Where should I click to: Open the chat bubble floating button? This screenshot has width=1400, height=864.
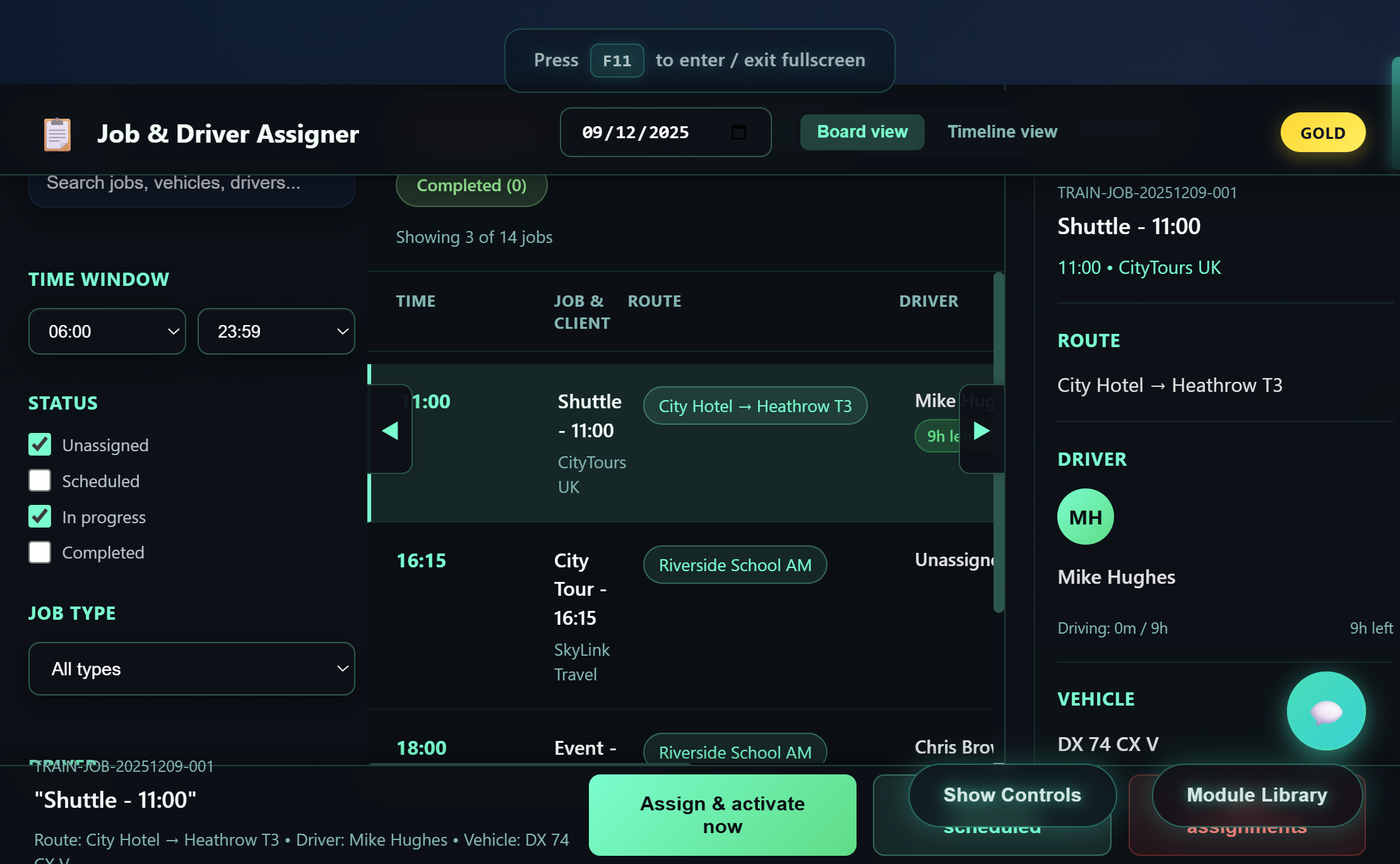(x=1326, y=711)
